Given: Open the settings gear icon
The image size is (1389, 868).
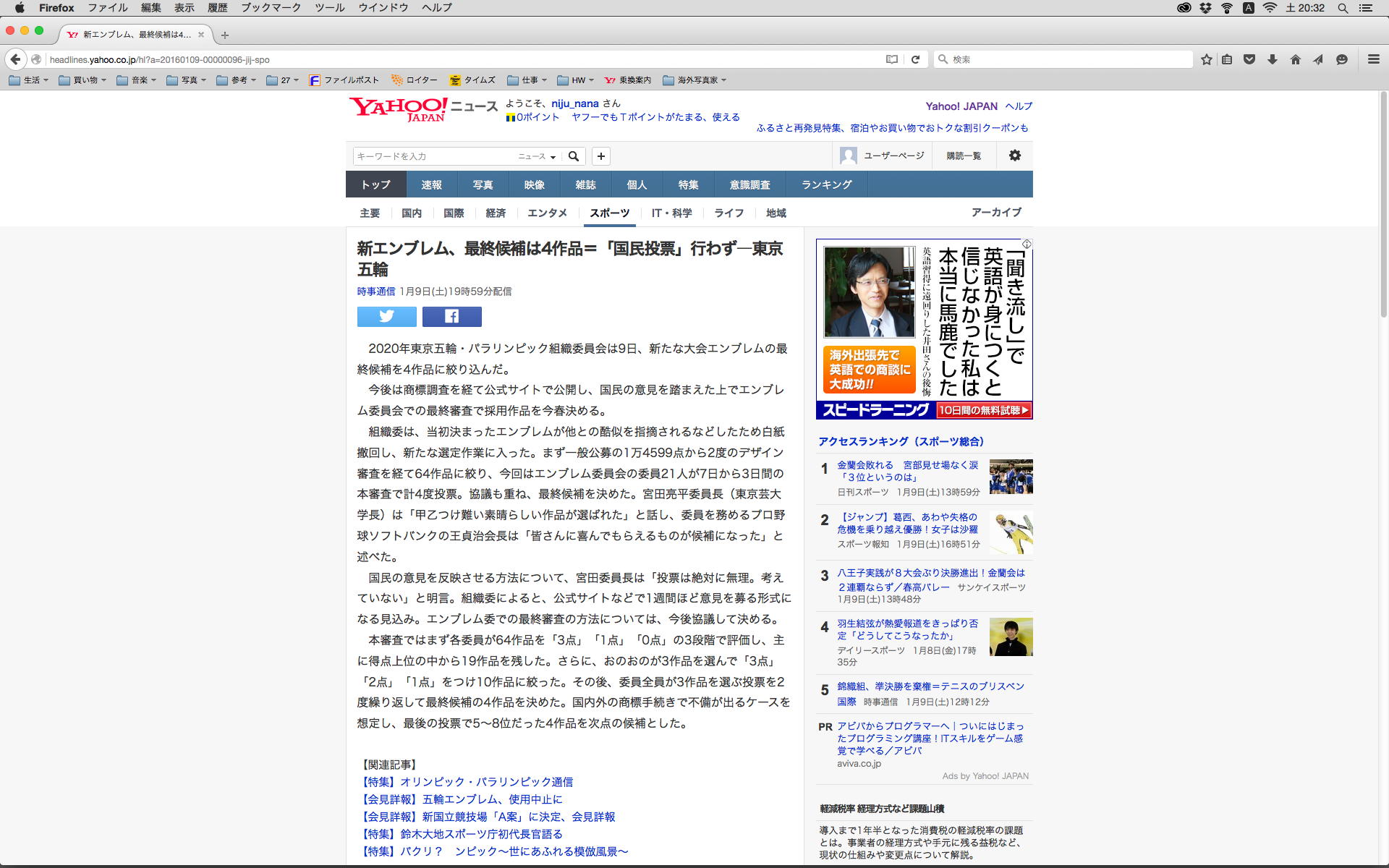Looking at the screenshot, I should click(1015, 156).
